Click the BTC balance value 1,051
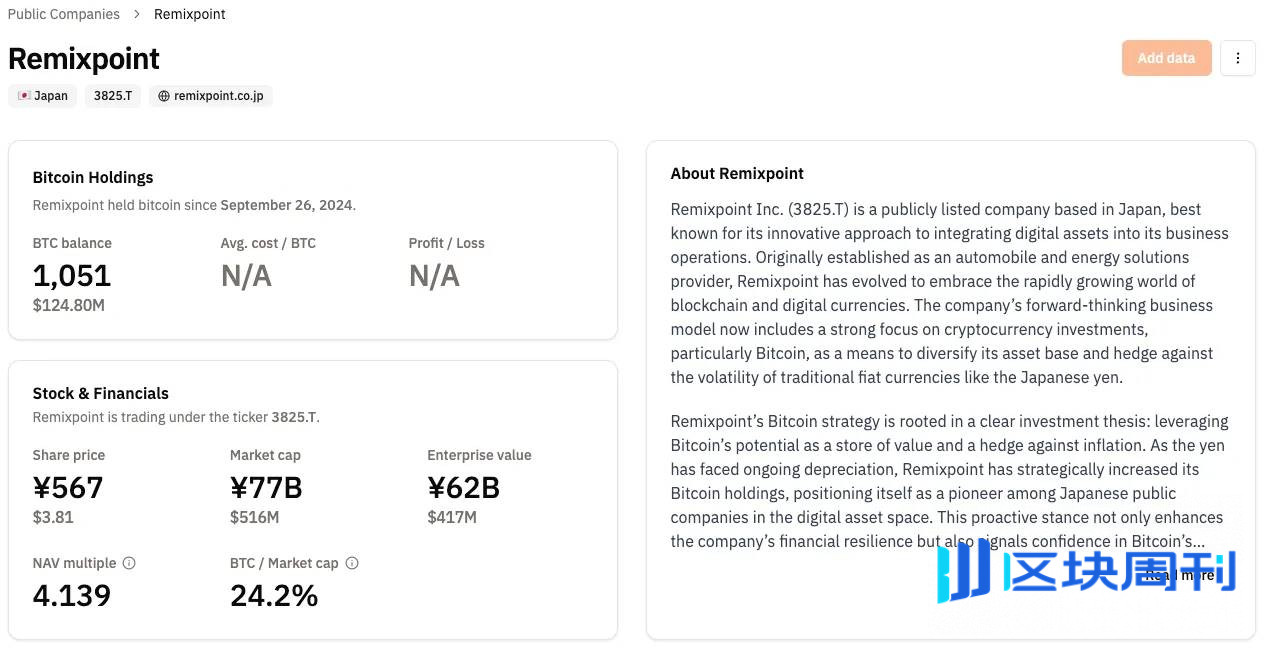The image size is (1265, 651). point(72,275)
